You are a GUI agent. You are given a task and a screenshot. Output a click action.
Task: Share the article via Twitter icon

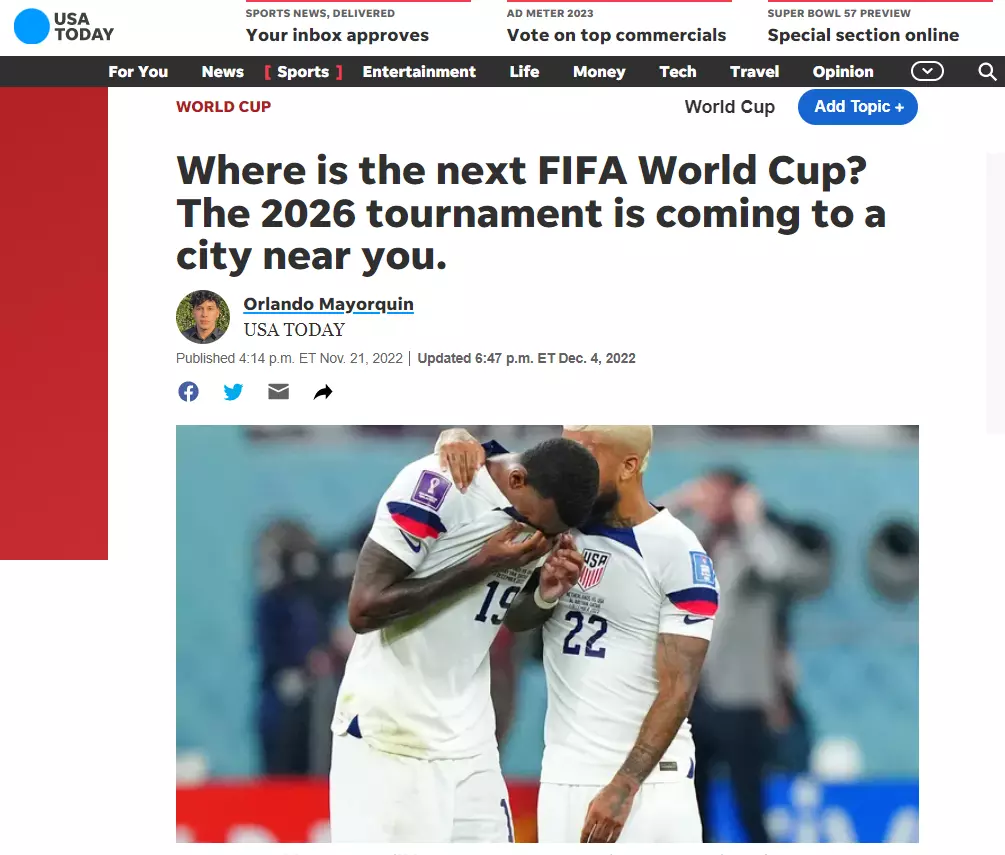233,392
